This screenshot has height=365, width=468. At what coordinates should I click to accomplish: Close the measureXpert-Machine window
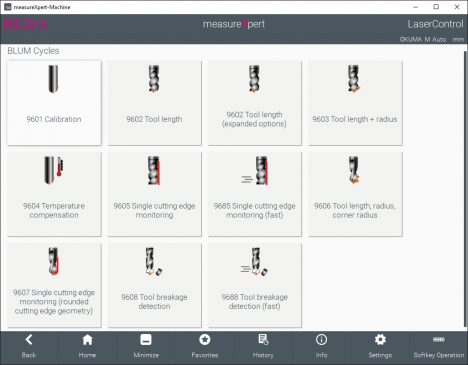coord(457,7)
